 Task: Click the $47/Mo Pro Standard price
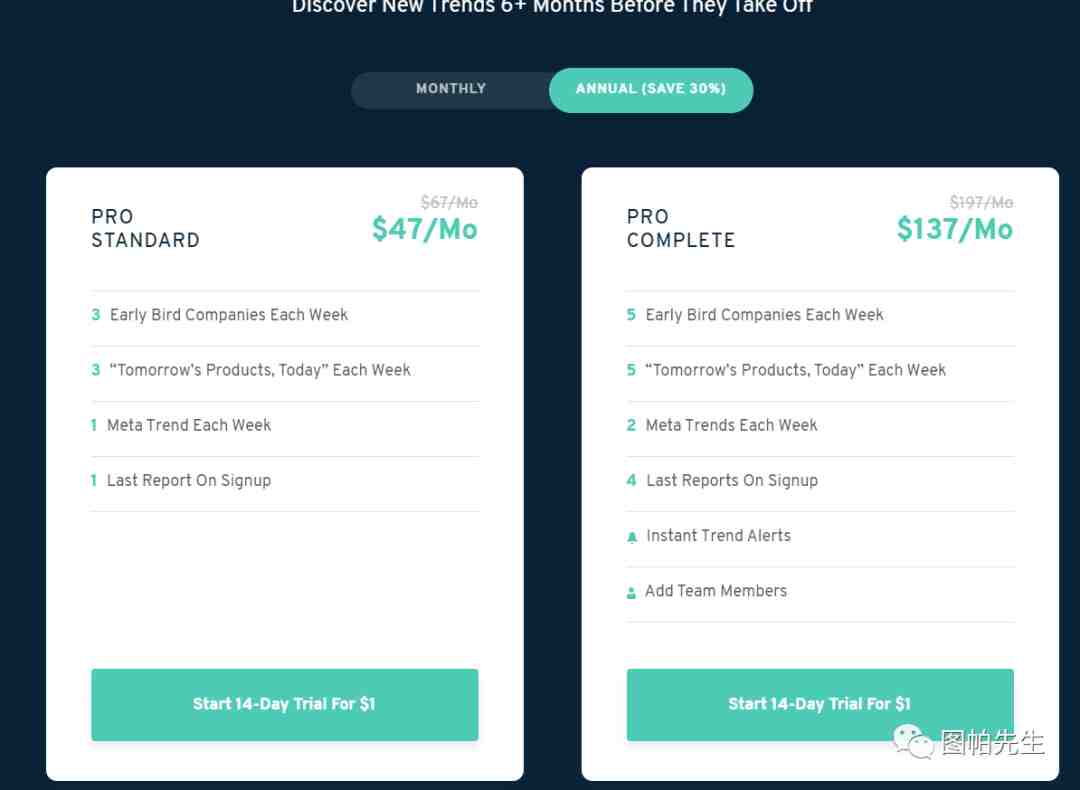[x=424, y=229]
